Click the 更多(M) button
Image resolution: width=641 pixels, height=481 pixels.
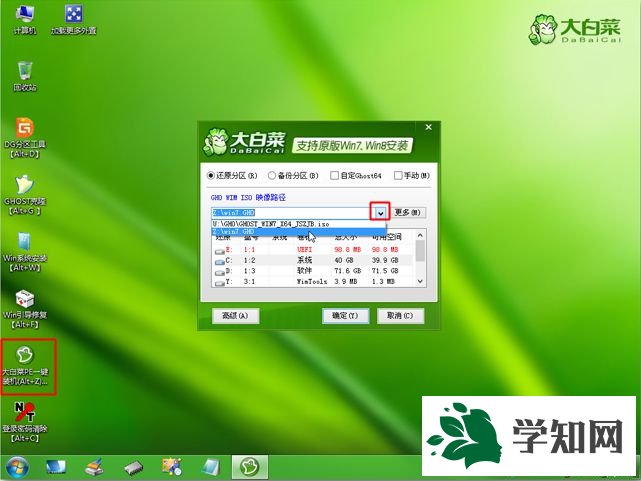coord(408,213)
